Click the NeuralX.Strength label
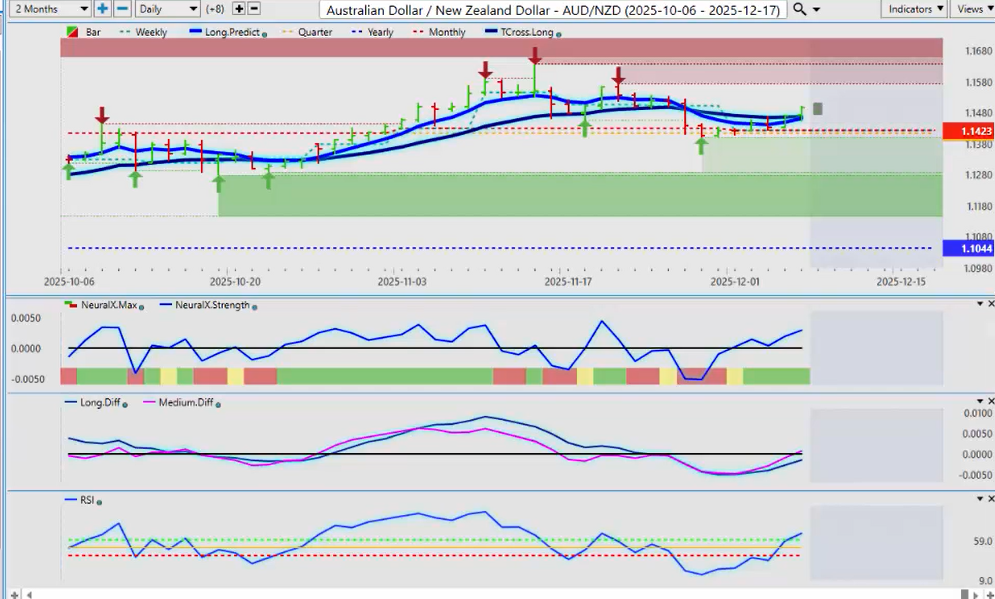The height and width of the screenshot is (599, 995). point(211,305)
